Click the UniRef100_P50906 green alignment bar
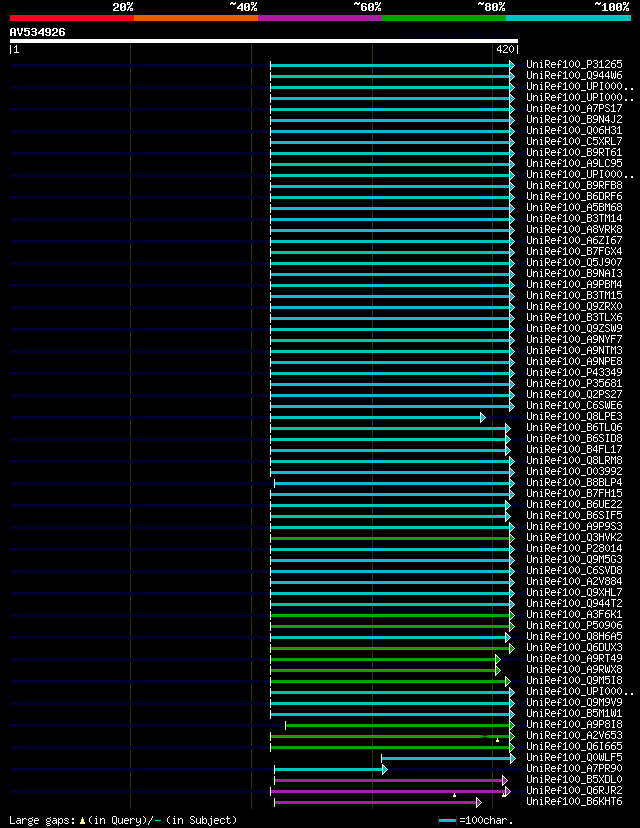 point(390,627)
